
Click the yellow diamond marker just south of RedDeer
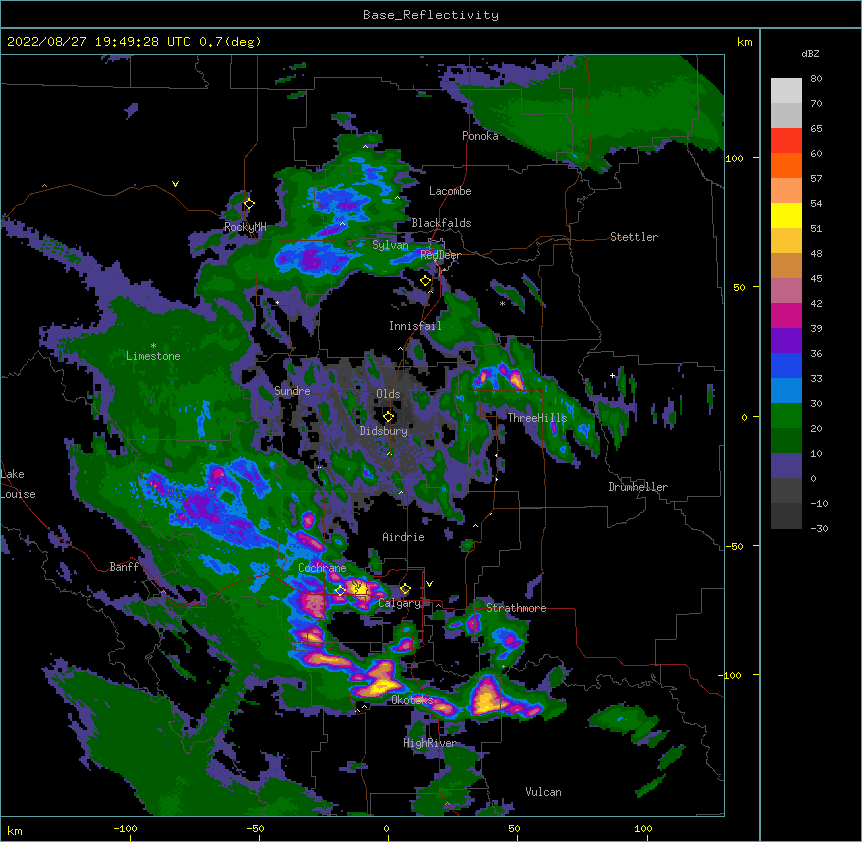click(425, 281)
